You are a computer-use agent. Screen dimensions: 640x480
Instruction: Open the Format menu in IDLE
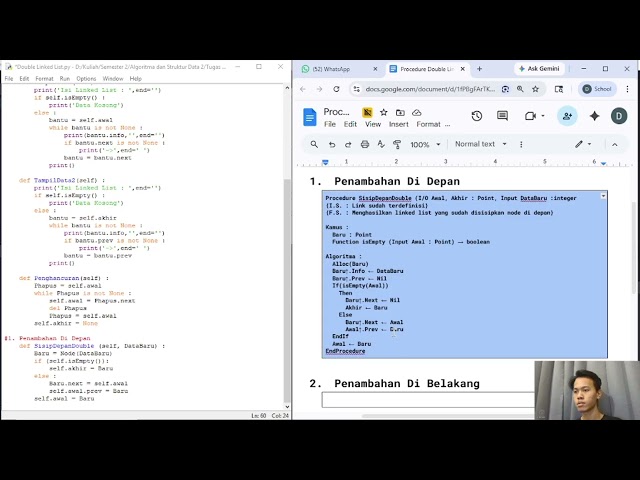click(x=44, y=78)
